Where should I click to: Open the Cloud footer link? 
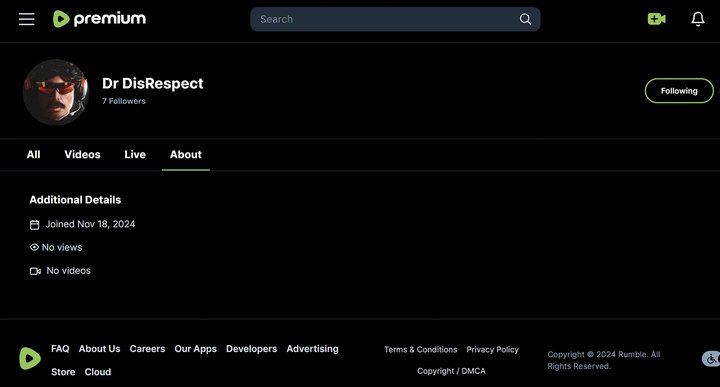(x=98, y=372)
